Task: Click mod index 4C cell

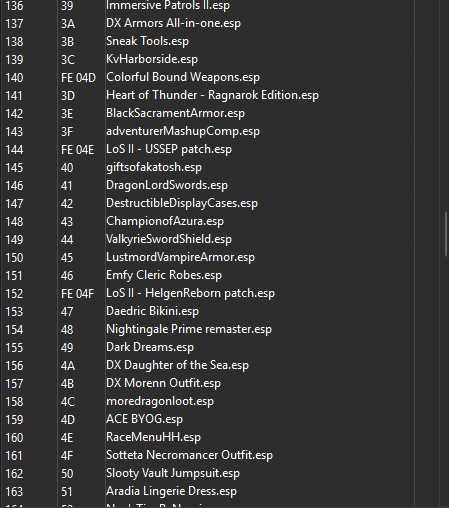Action: pyautogui.click(x=68, y=402)
